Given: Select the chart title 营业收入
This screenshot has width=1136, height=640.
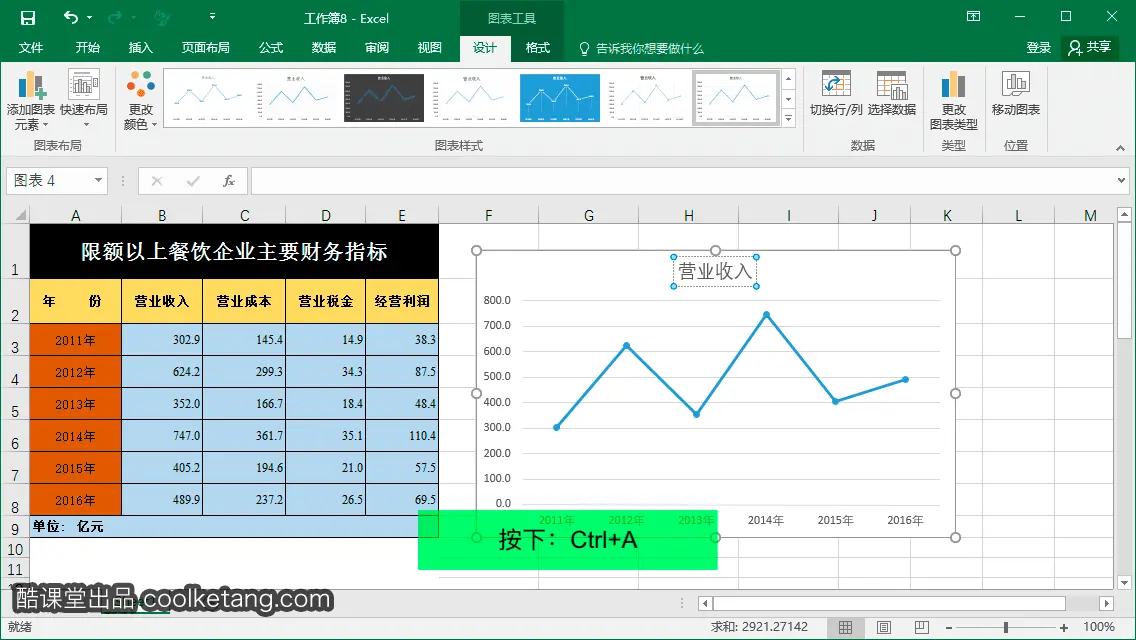Looking at the screenshot, I should (715, 271).
